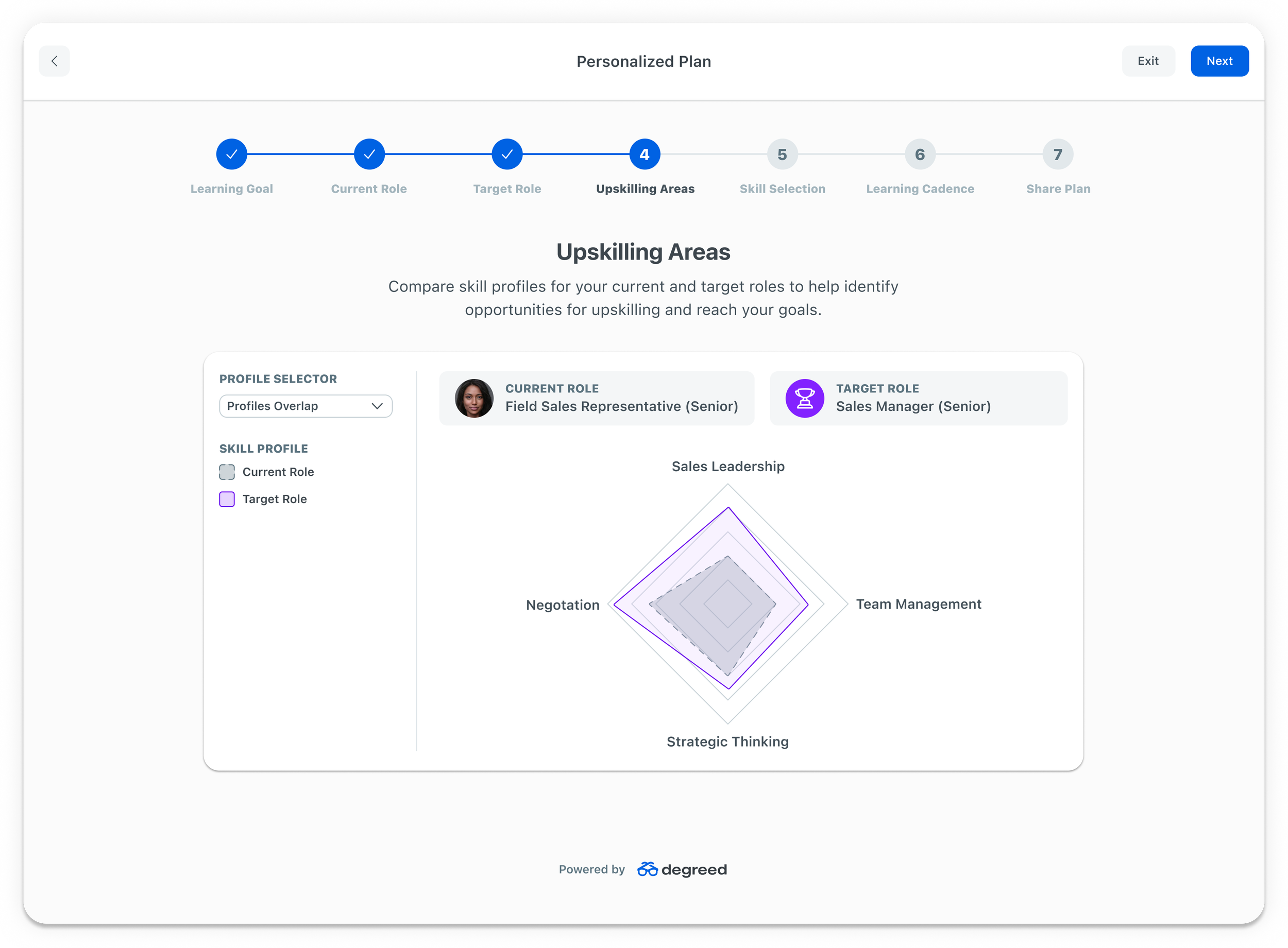This screenshot has width=1288, height=948.
Task: Jump to step 6 Learning Cadence
Action: (920, 154)
